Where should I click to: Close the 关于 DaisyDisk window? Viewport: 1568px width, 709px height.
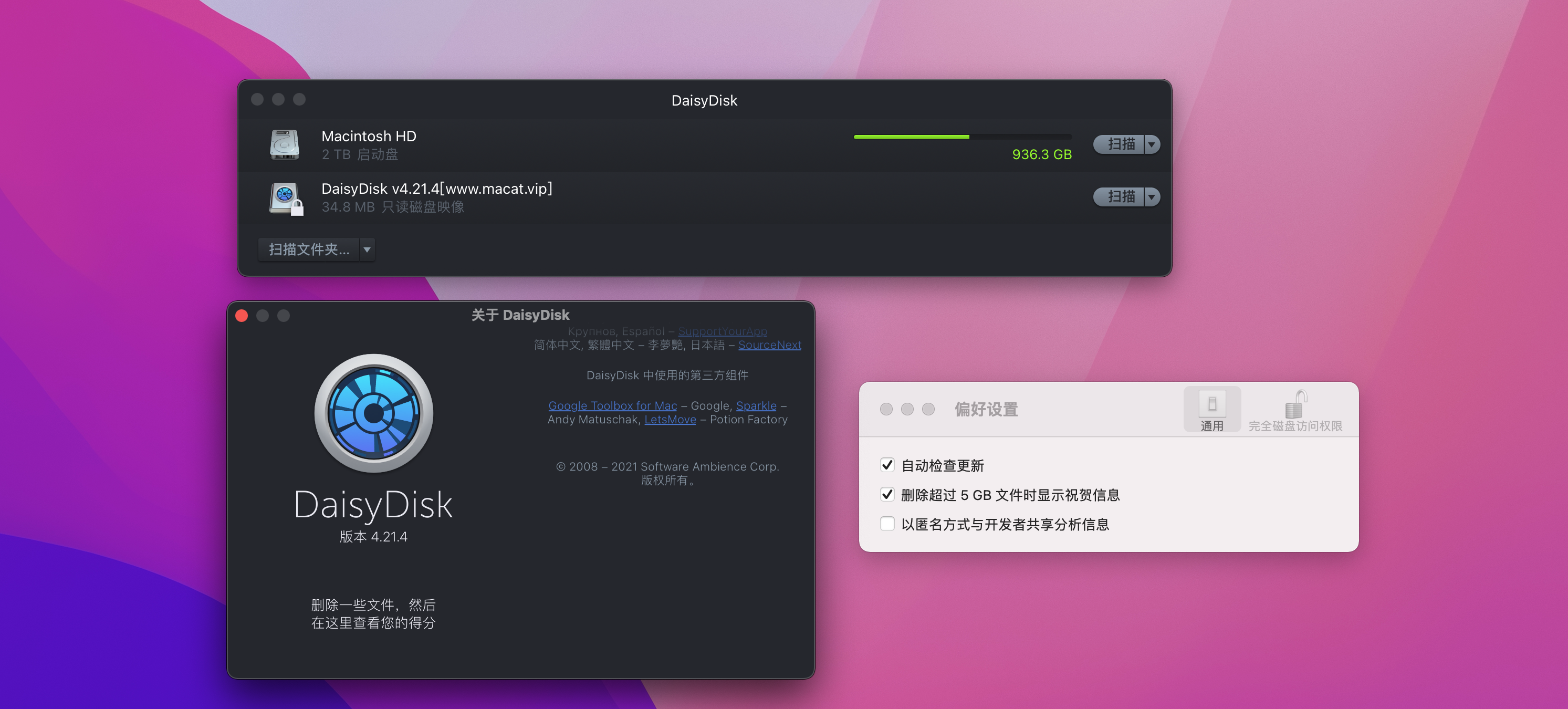tap(242, 316)
